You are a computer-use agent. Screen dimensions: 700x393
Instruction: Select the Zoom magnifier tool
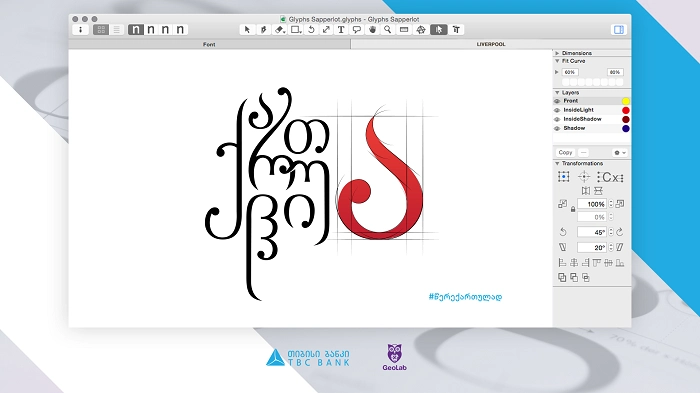pos(388,30)
